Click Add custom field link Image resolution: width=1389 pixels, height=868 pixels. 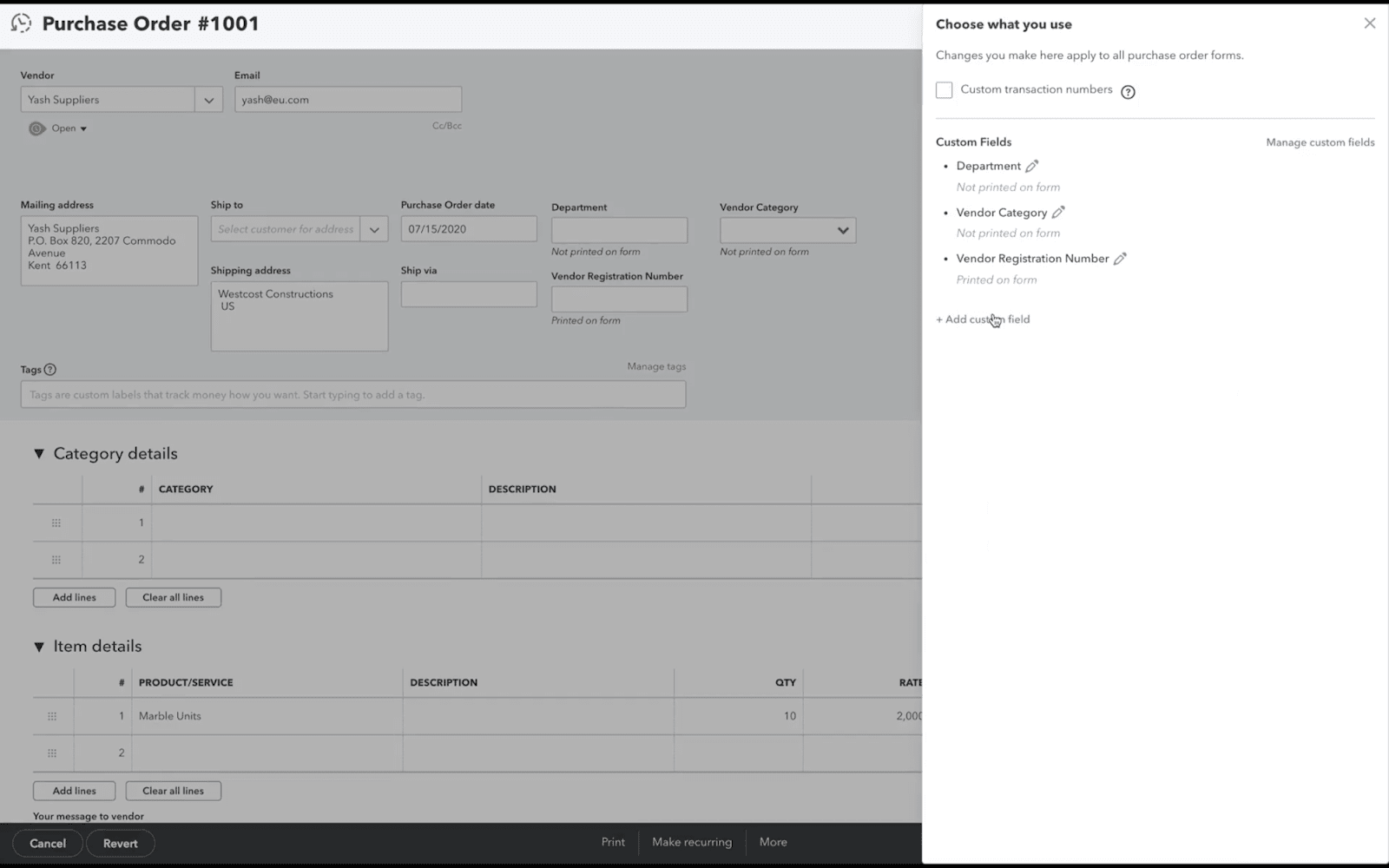(983, 319)
